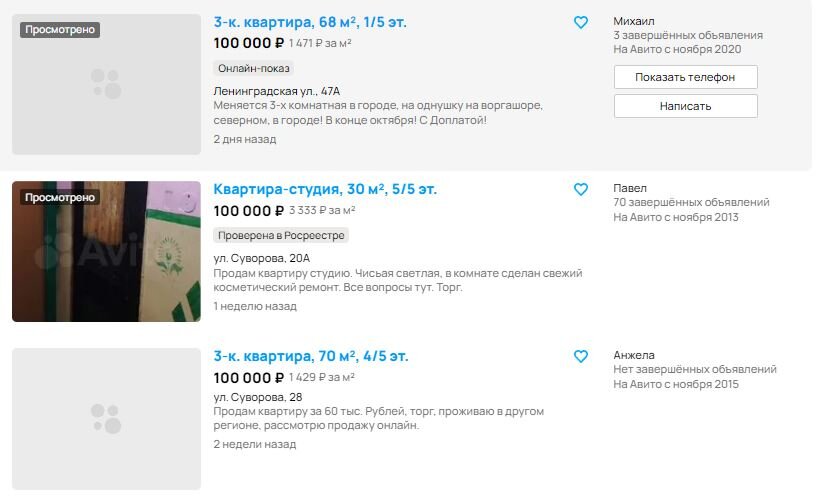Favorite the 68 m² 3-room apartment listing
Image resolution: width=820 pixels, height=503 pixels.
tap(581, 22)
